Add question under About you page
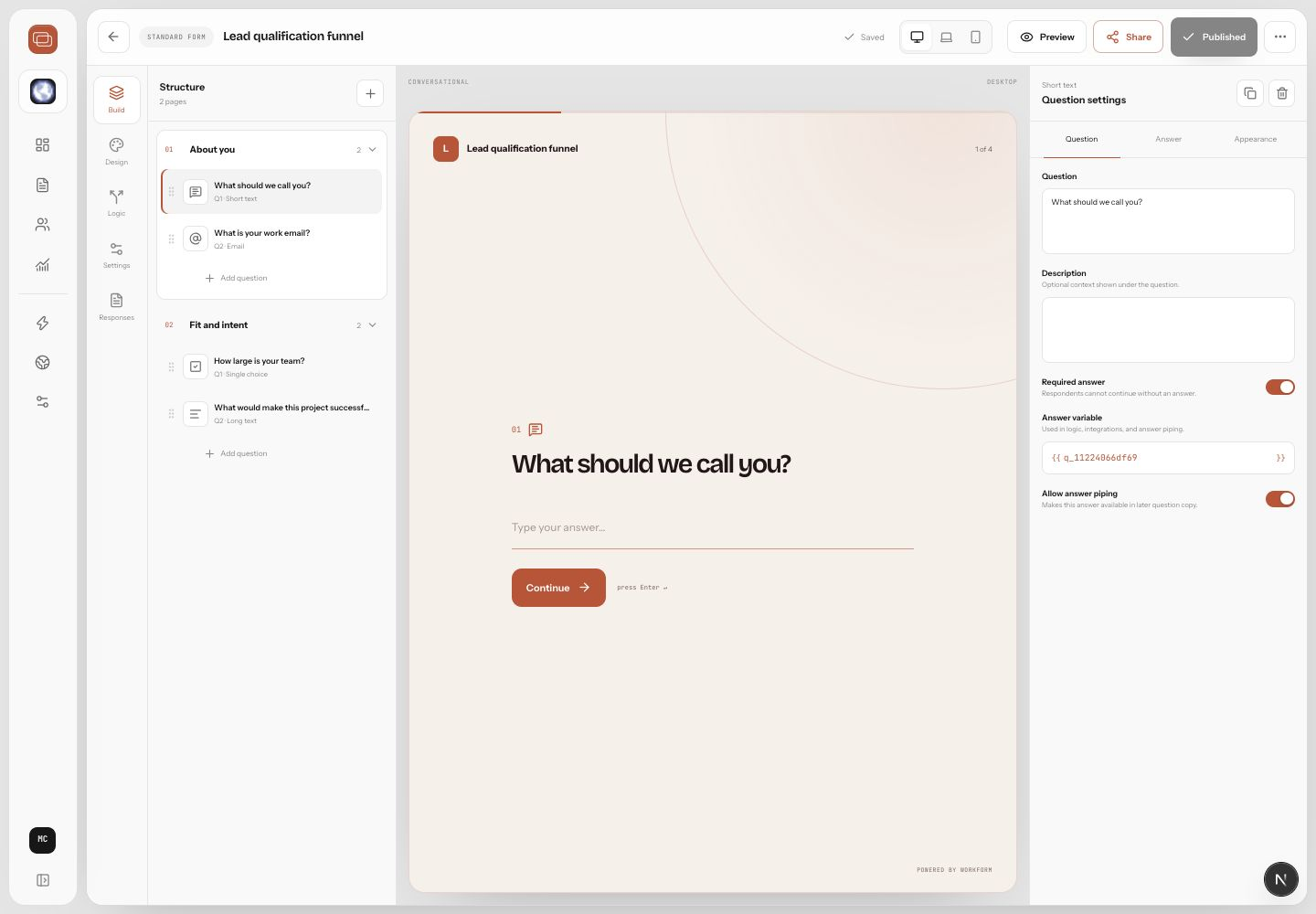Viewport: 1316px width, 914px height. (236, 278)
